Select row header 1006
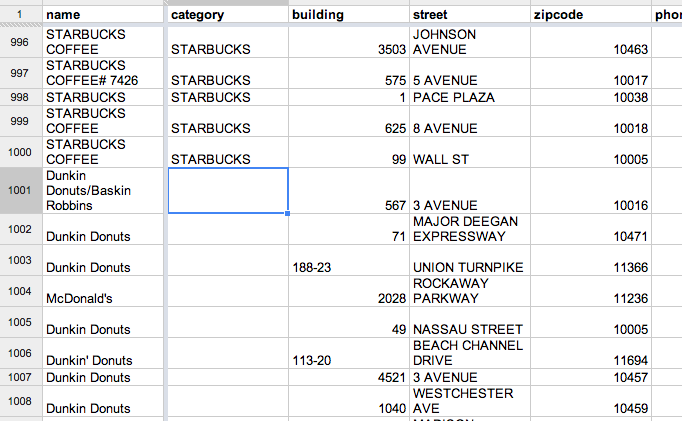 21,353
